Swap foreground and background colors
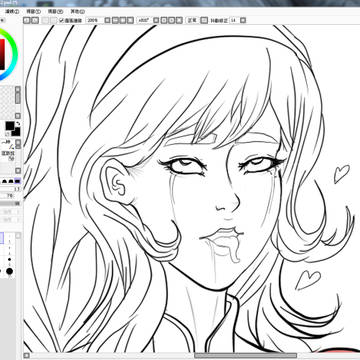Image resolution: width=360 pixels, height=360 pixels. pos(18,124)
